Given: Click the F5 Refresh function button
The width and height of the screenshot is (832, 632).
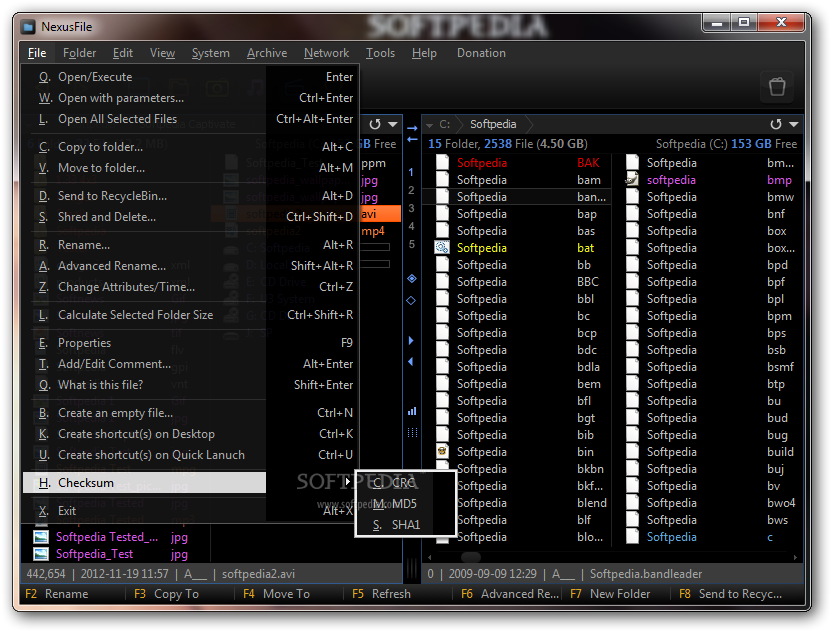Looking at the screenshot, I should click(x=382, y=594).
